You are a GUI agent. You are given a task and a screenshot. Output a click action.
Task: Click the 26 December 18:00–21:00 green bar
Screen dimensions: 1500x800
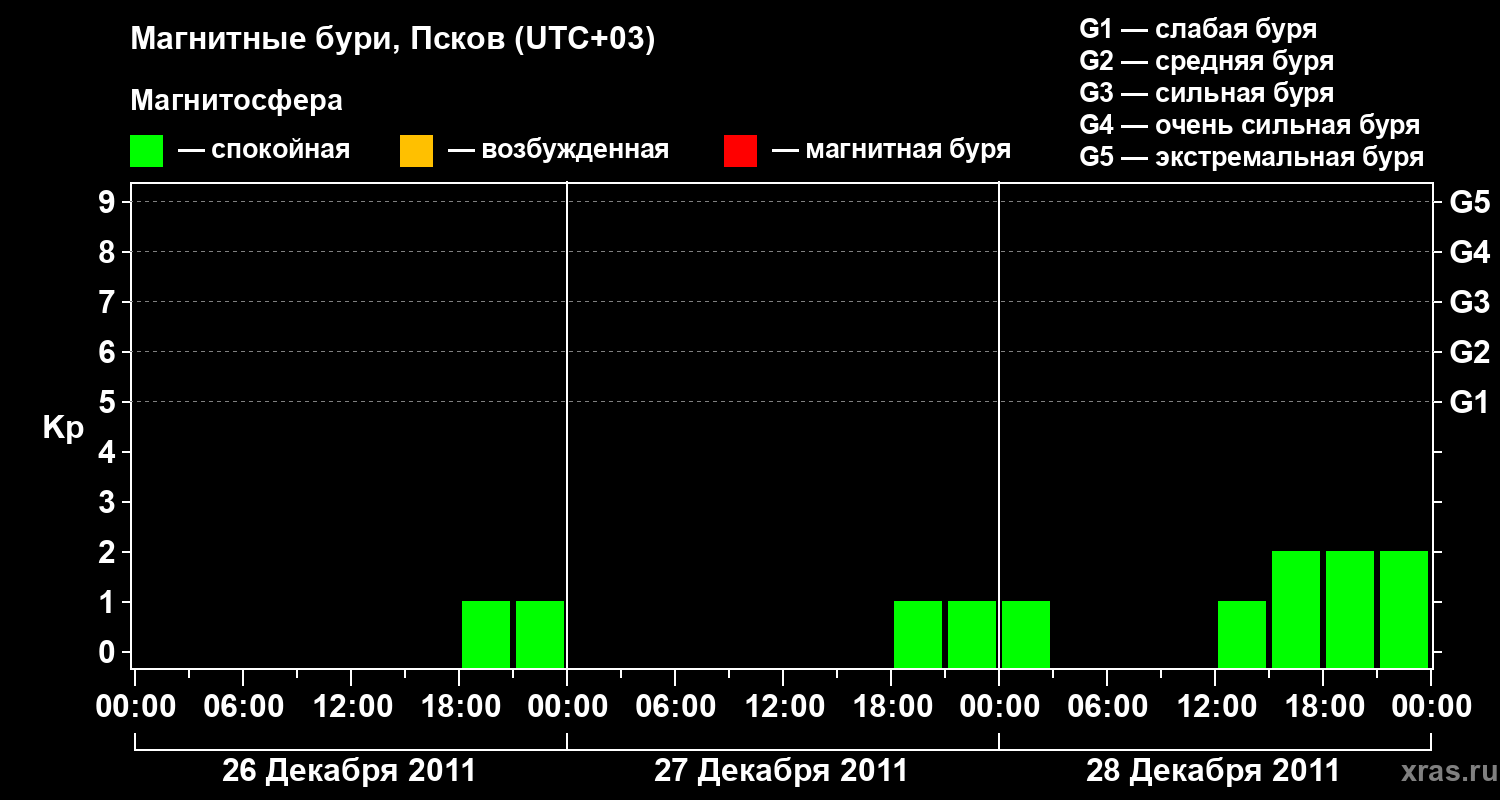click(x=486, y=634)
